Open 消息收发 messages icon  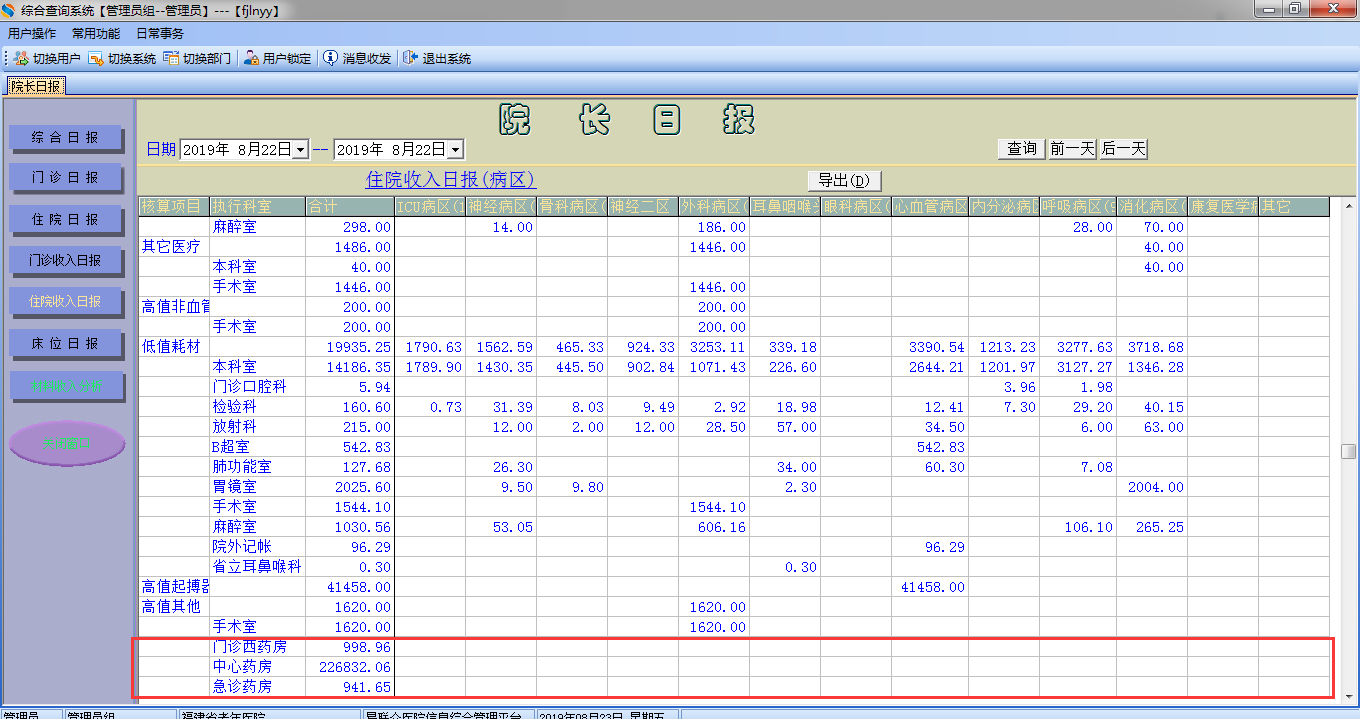click(x=330, y=58)
